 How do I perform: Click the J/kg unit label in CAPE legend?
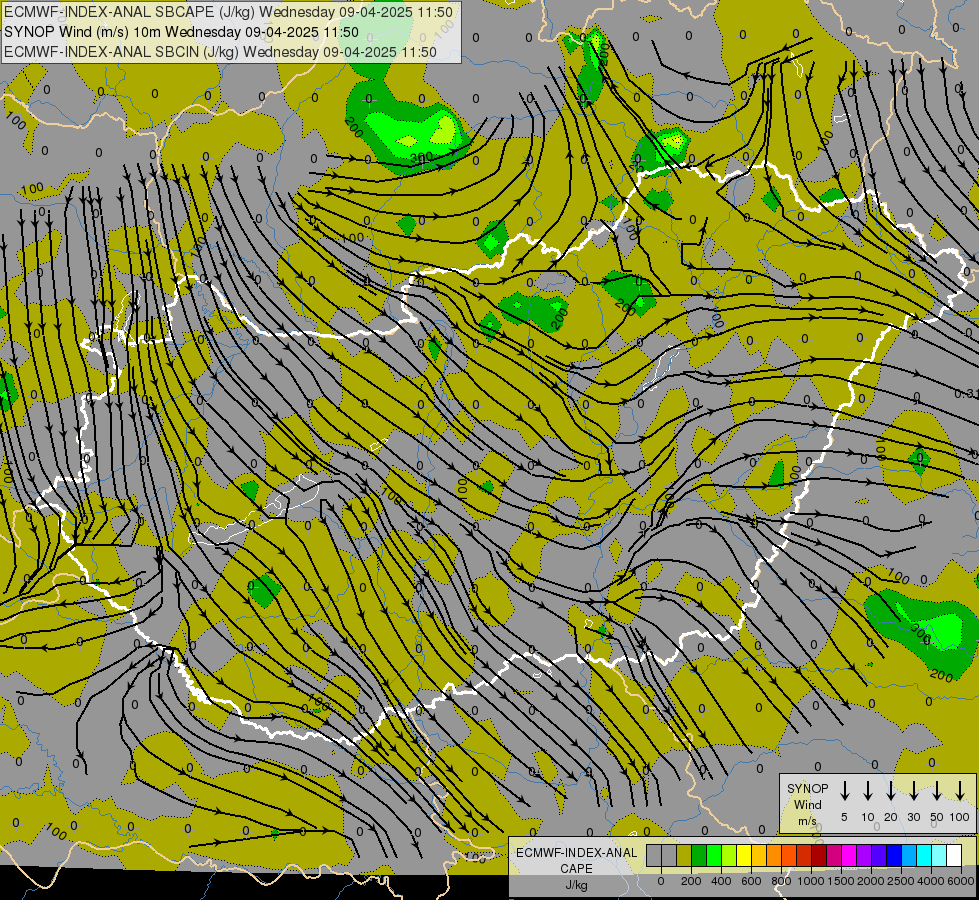pos(576,885)
